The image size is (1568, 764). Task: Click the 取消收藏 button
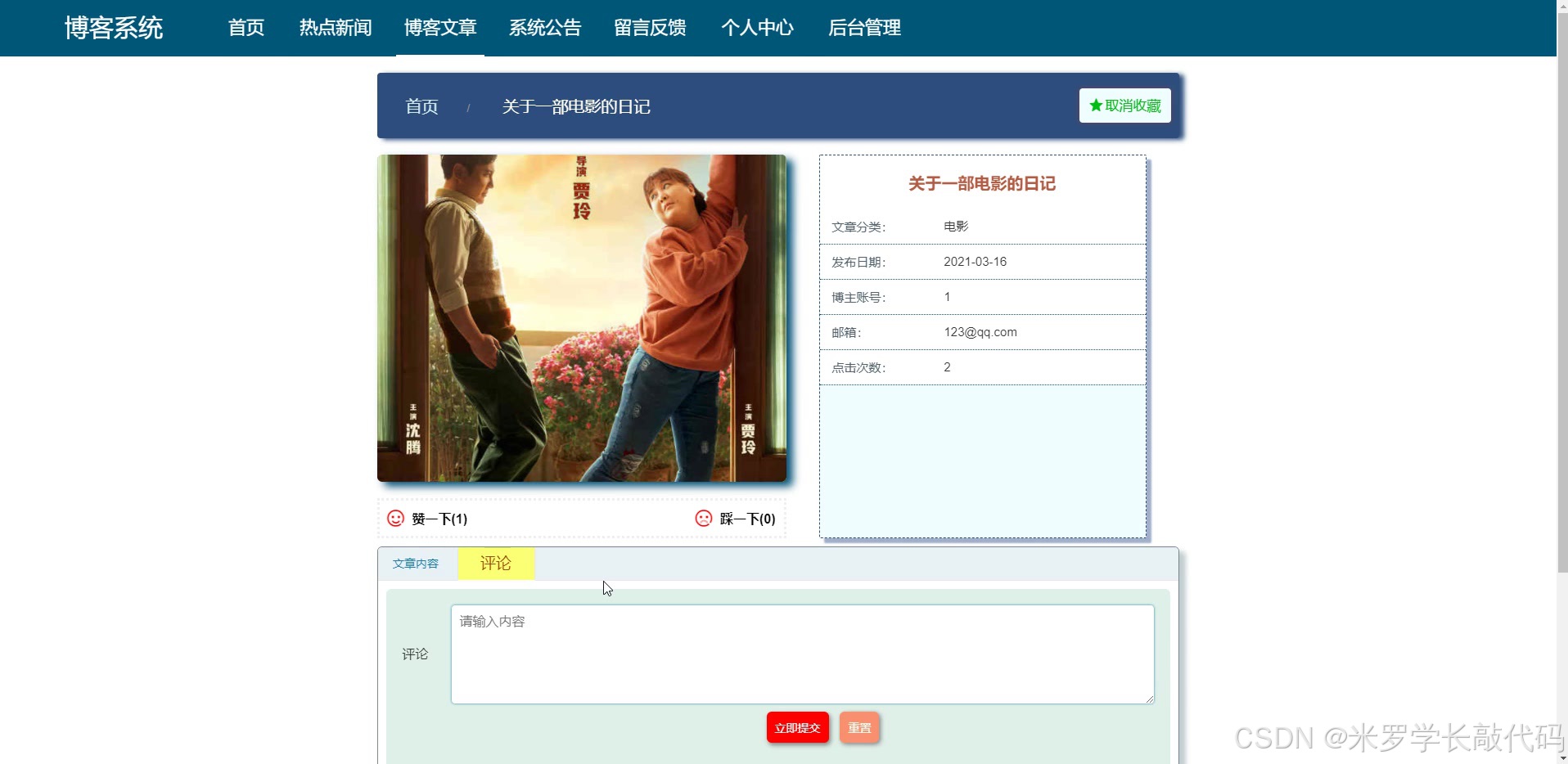[x=1125, y=106]
